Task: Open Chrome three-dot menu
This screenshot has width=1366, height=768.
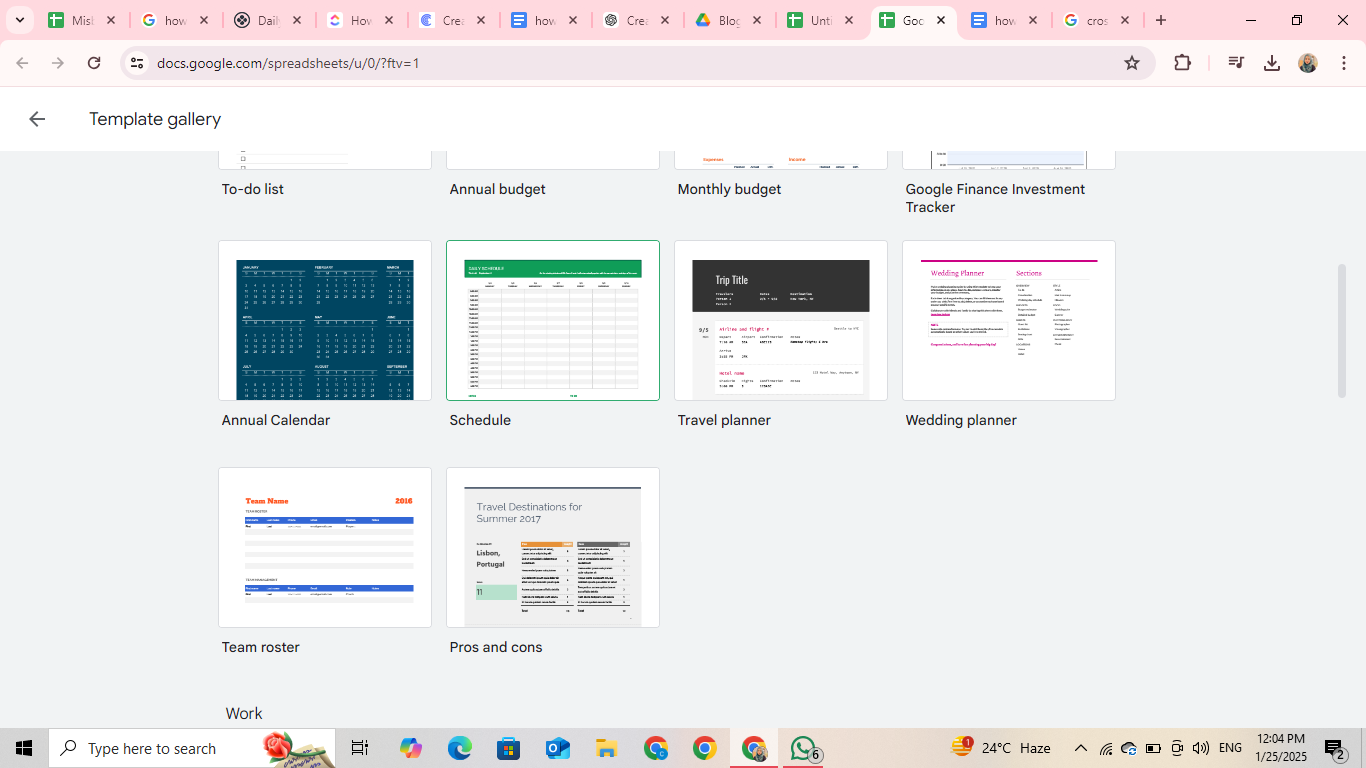Action: [x=1344, y=63]
